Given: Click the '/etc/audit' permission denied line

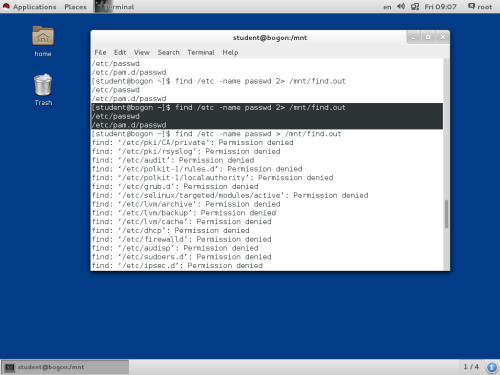Looking at the screenshot, I should 173,160.
